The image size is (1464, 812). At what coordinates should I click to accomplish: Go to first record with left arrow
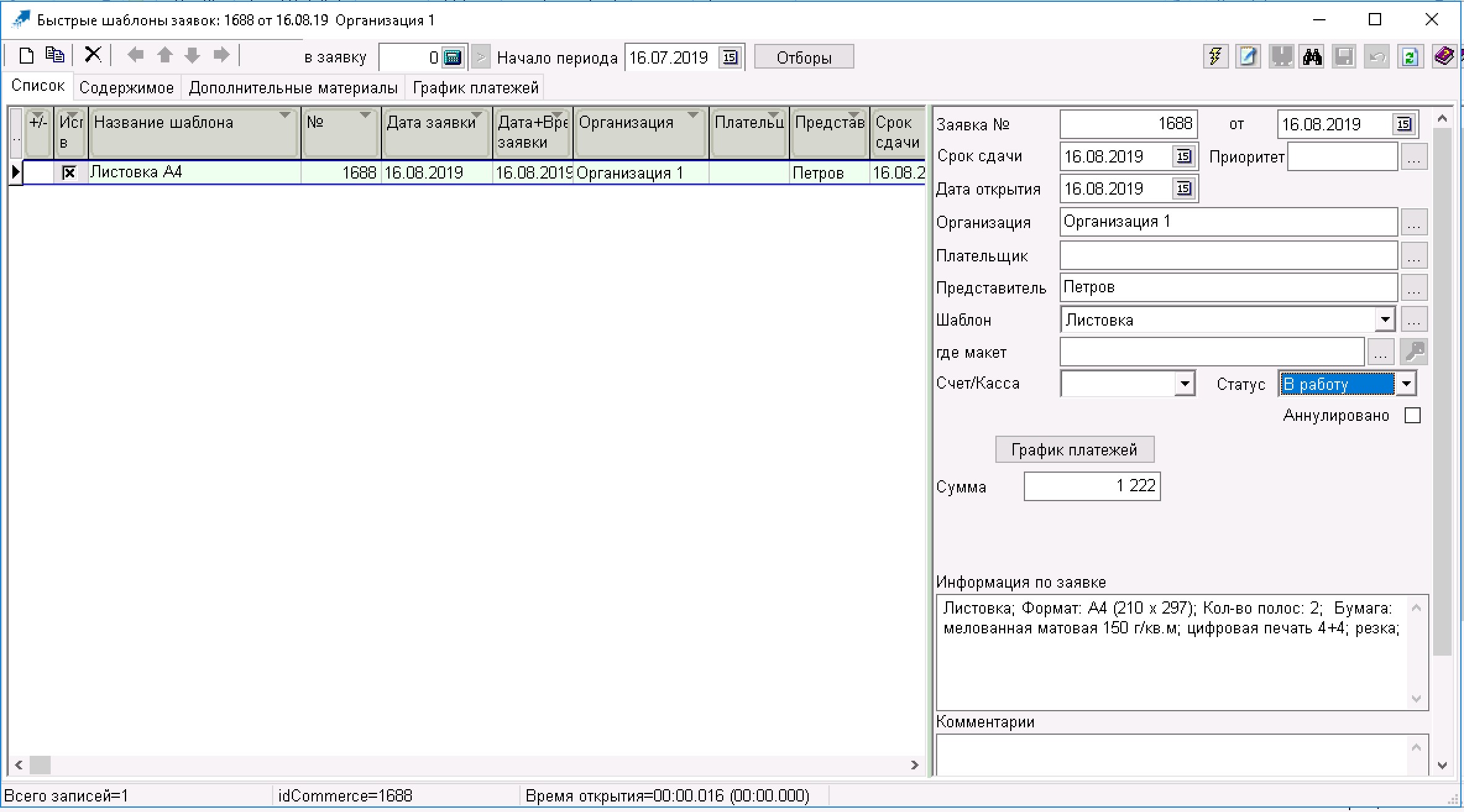click(x=135, y=56)
